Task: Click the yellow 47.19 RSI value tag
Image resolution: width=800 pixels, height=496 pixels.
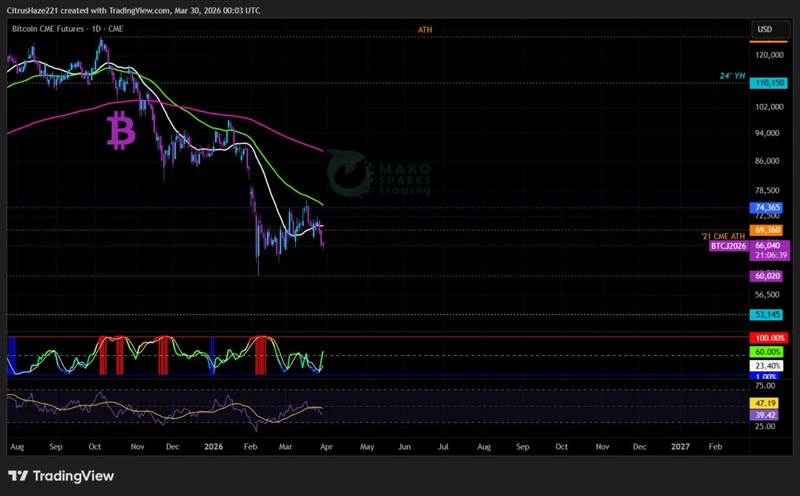Action: coord(767,400)
